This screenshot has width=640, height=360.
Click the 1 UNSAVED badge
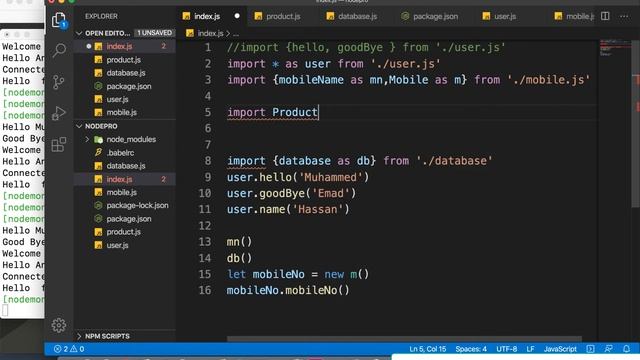click(154, 33)
